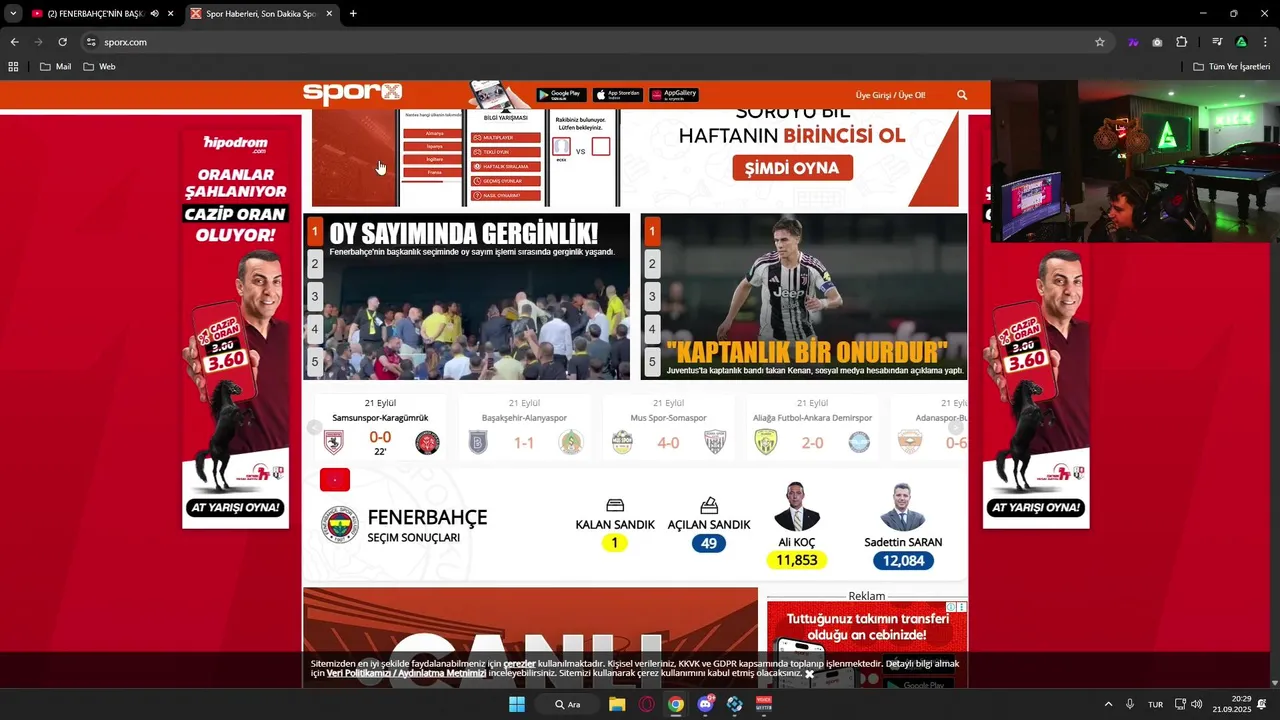Click the Sporx logo in the header

point(352,94)
